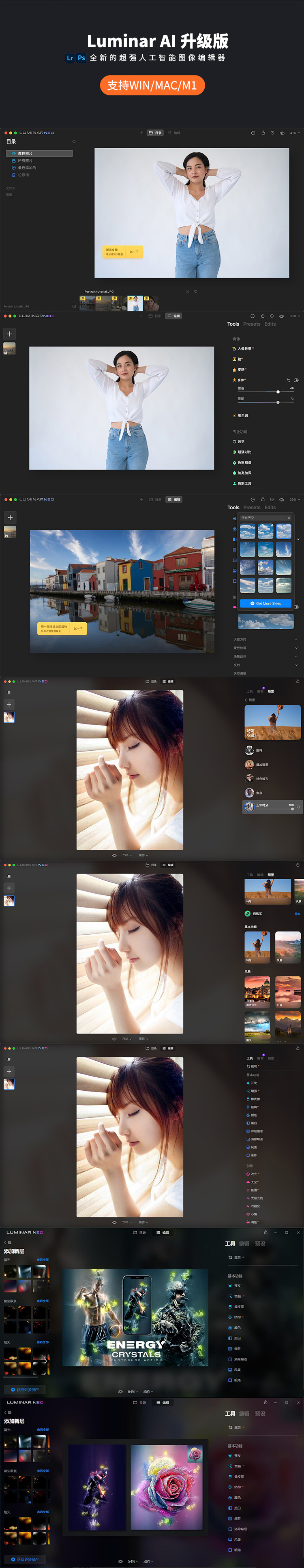This screenshot has height=1568, width=304.
Task: Adjust the 正午时分 amount slider
Action: 274,809
